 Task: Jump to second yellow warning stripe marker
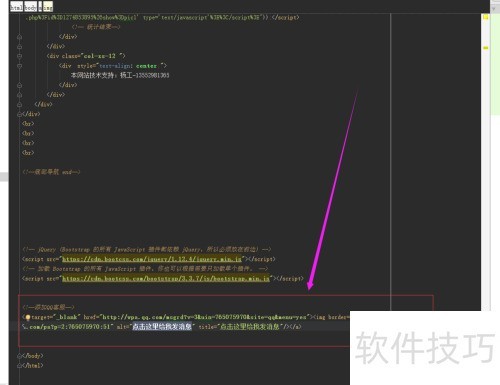tap(486, 48)
